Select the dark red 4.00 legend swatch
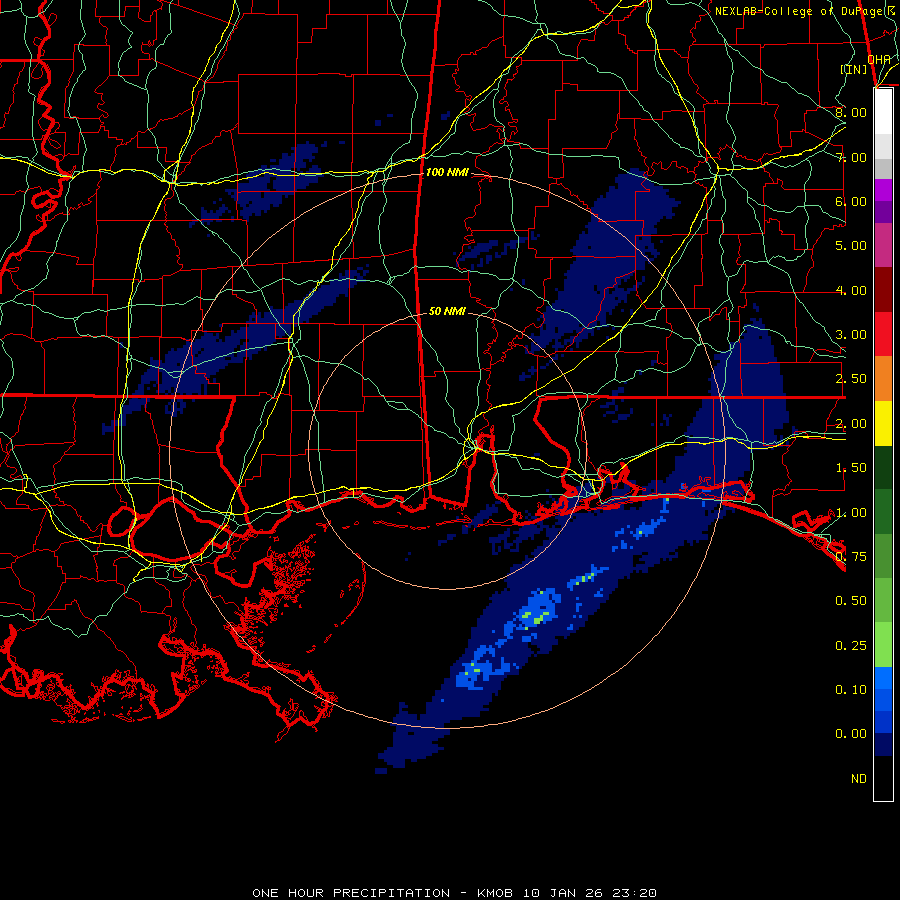The width and height of the screenshot is (900, 900). (x=883, y=290)
